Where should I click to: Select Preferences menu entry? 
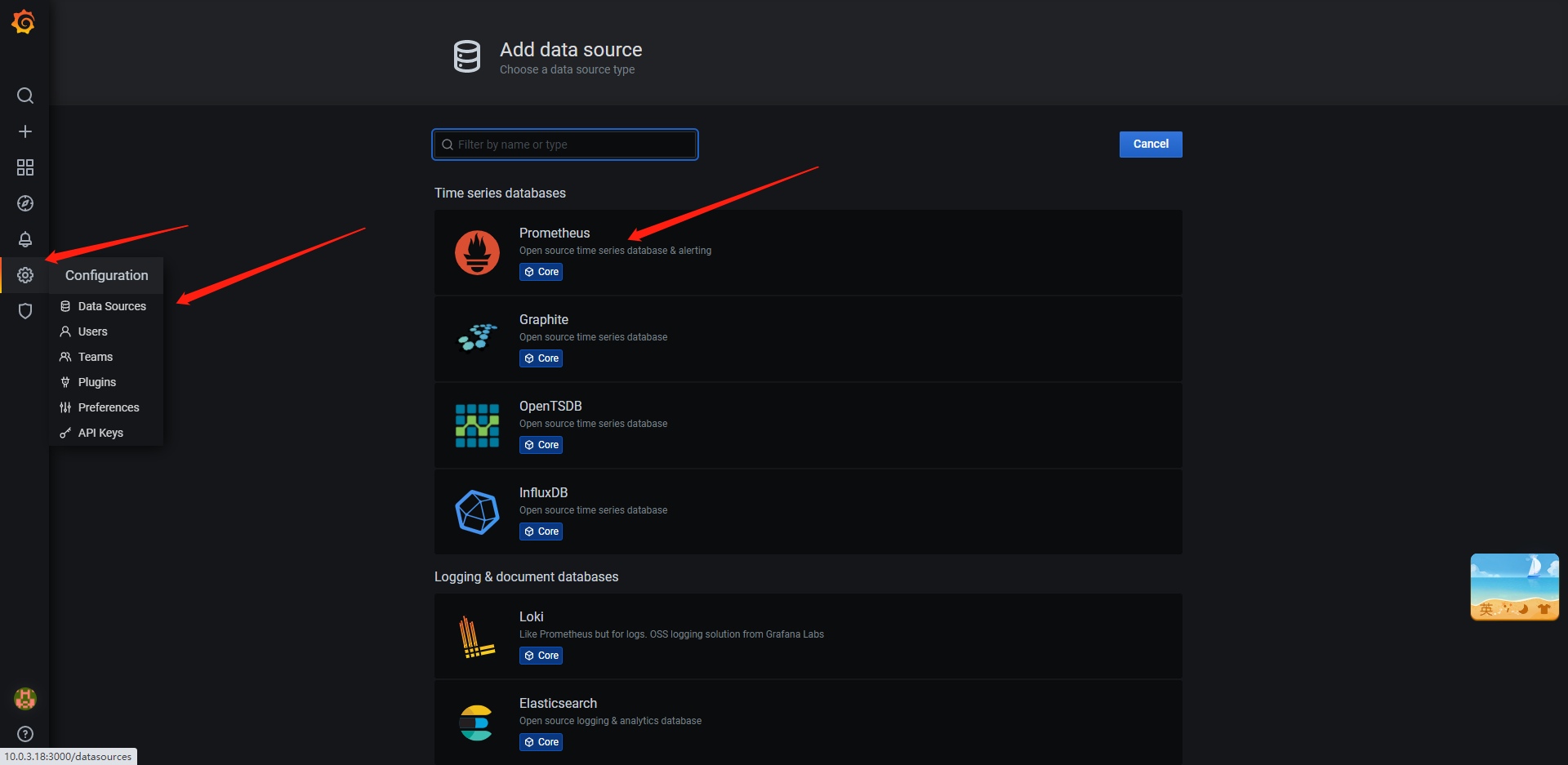tap(108, 407)
